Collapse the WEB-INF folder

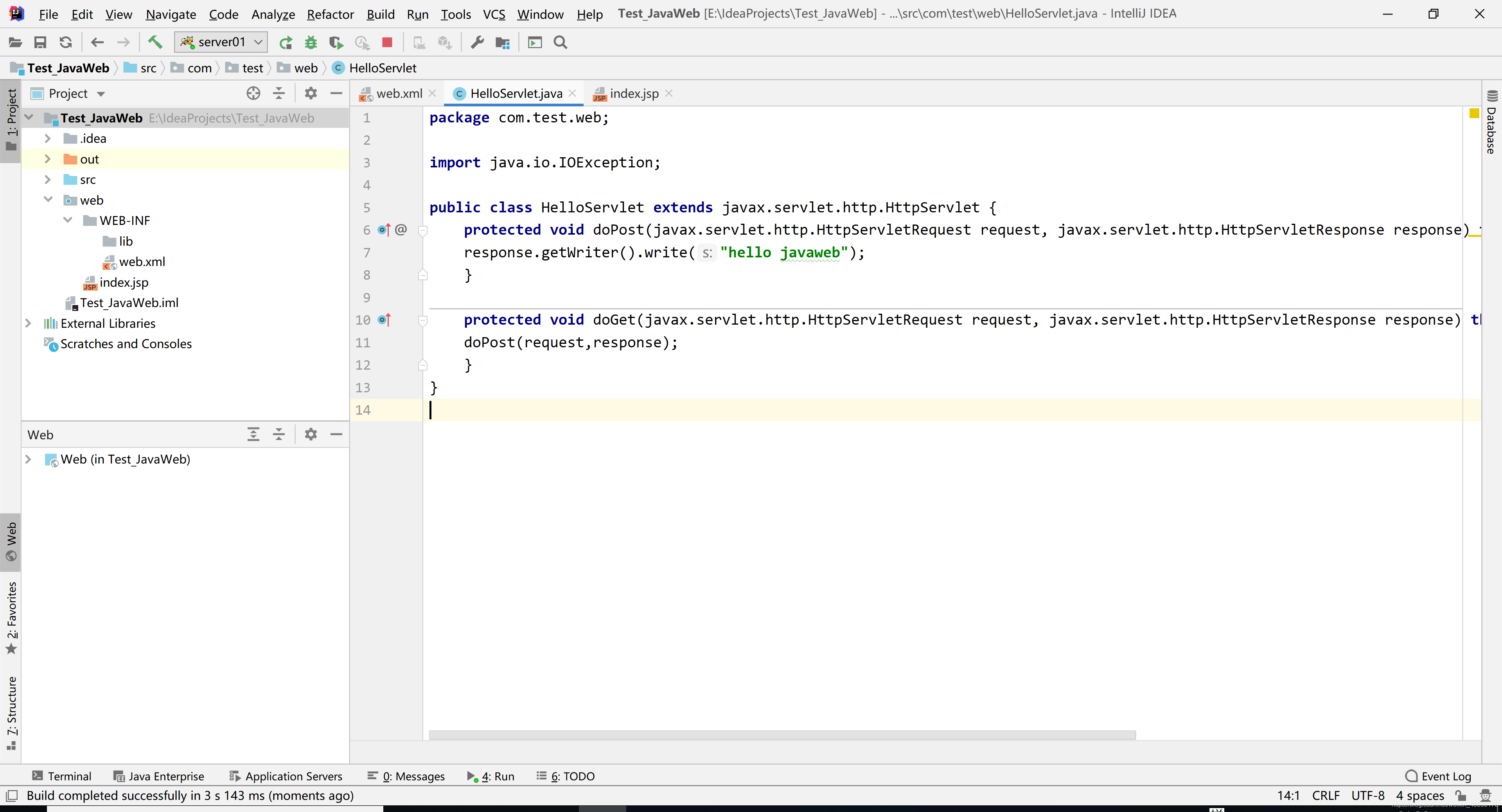68,220
